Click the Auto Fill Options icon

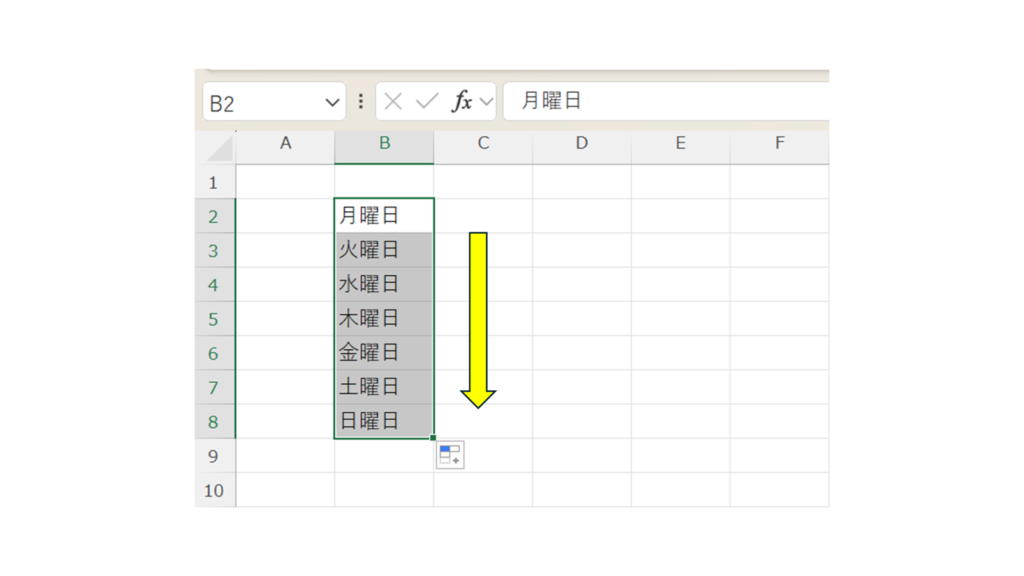[450, 456]
